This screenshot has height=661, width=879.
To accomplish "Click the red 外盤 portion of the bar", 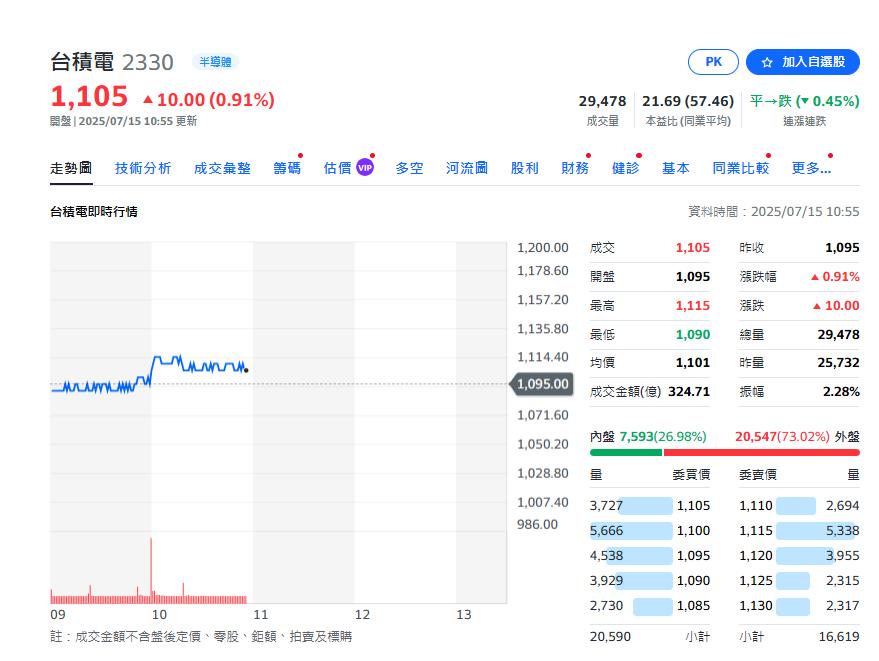I will tap(761, 452).
